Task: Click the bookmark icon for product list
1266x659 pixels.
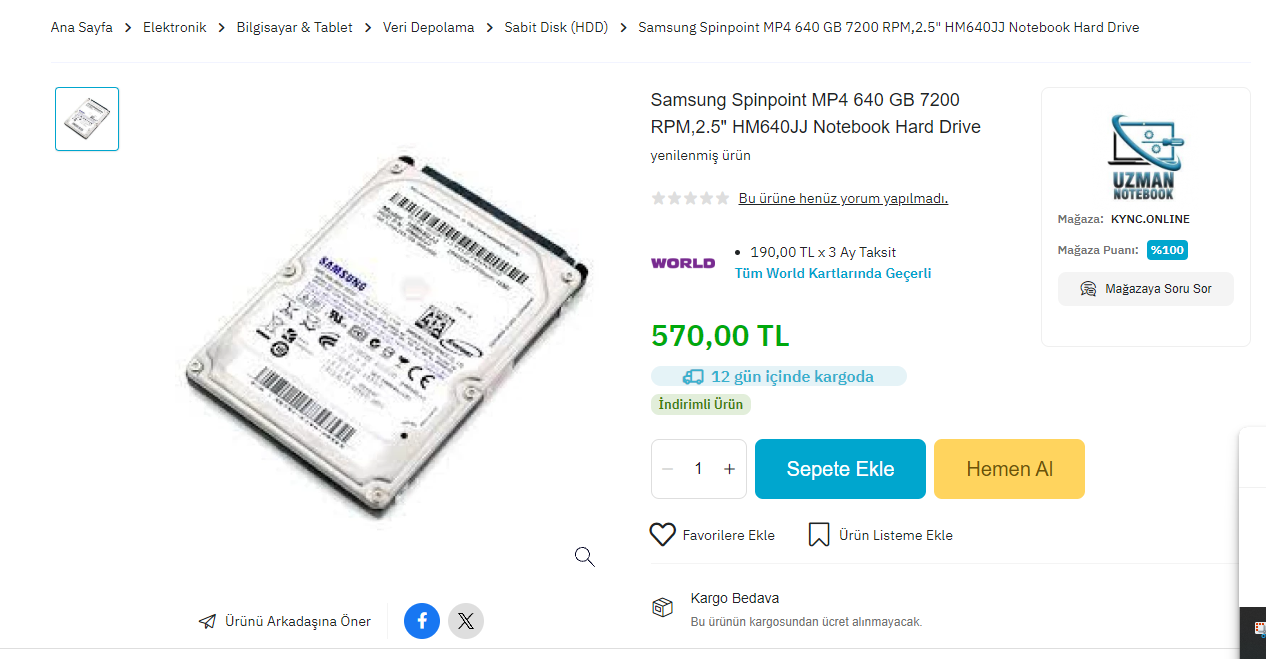Action: point(819,535)
